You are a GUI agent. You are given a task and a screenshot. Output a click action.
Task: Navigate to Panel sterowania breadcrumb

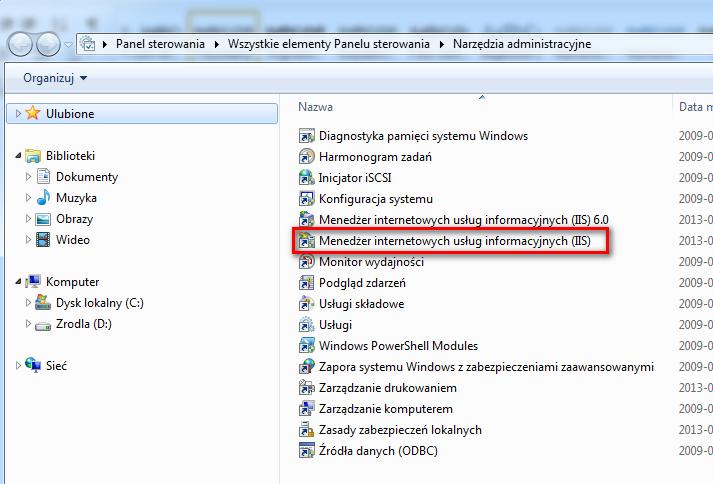pyautogui.click(x=161, y=44)
